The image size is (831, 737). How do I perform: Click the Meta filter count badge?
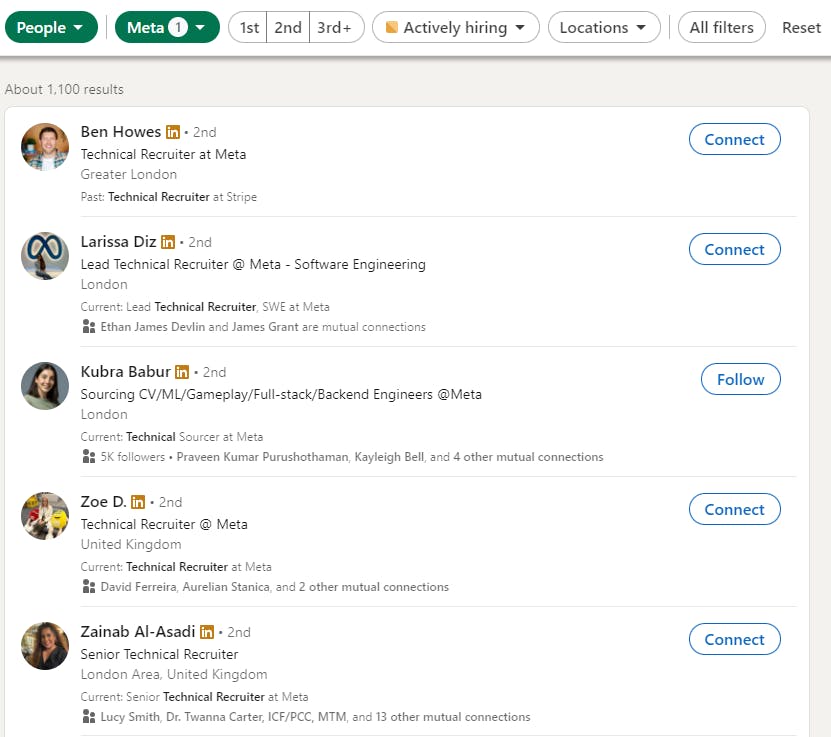(178, 27)
